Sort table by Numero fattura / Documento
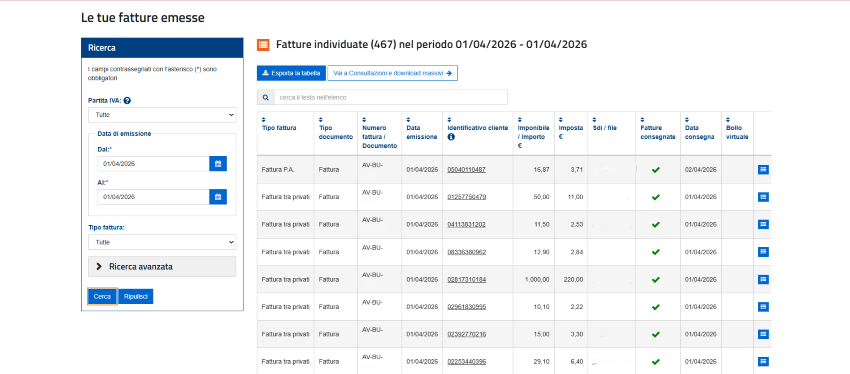This screenshot has width=850, height=374. 364,119
